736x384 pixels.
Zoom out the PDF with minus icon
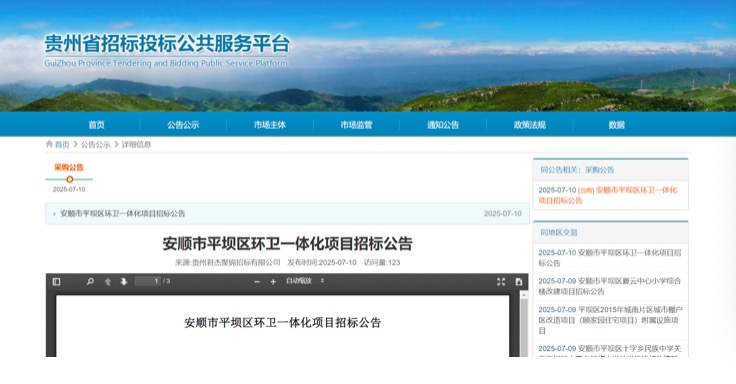tap(257, 282)
